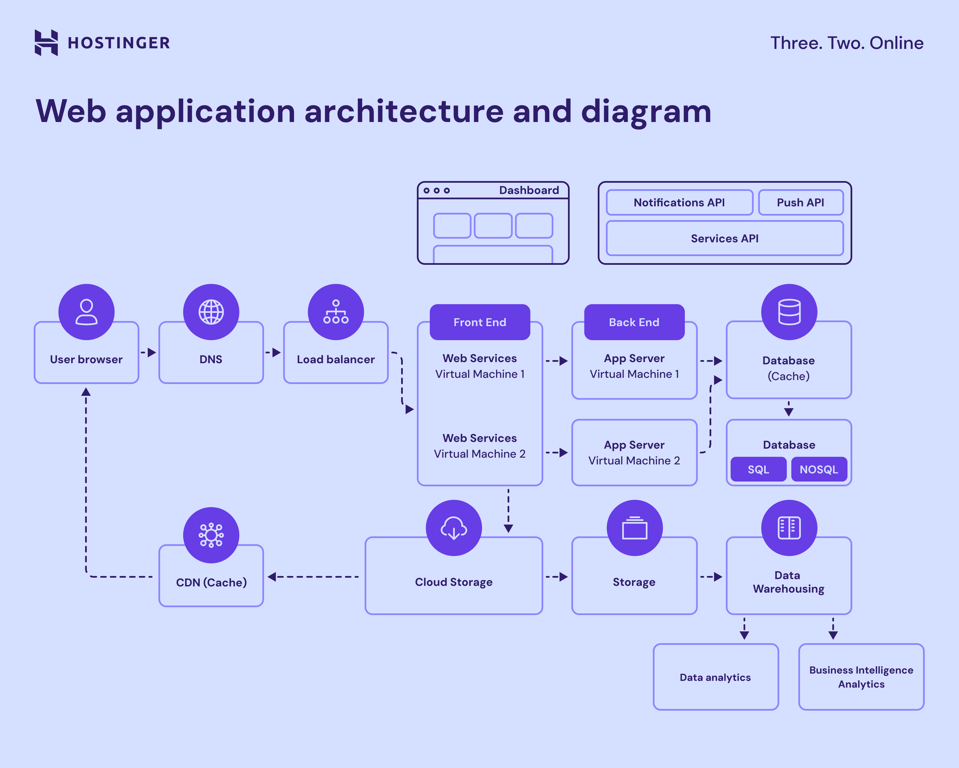This screenshot has width=959, height=768.
Task: Switch to the Back End tab
Action: tap(634, 322)
